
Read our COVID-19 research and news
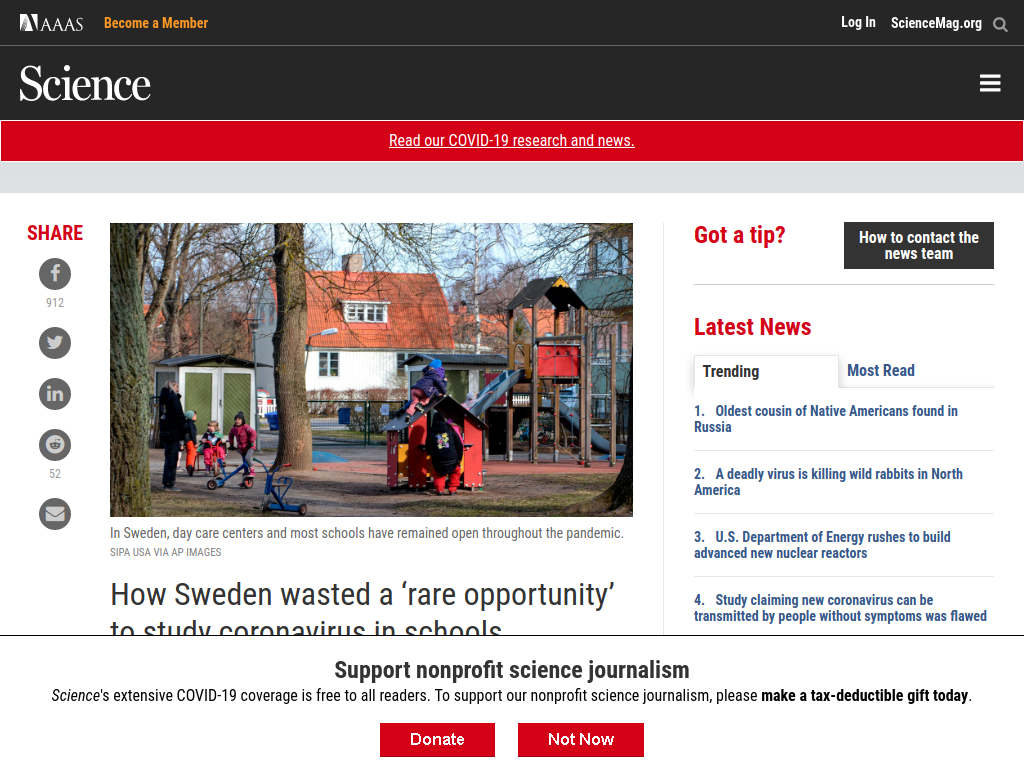click(511, 140)
